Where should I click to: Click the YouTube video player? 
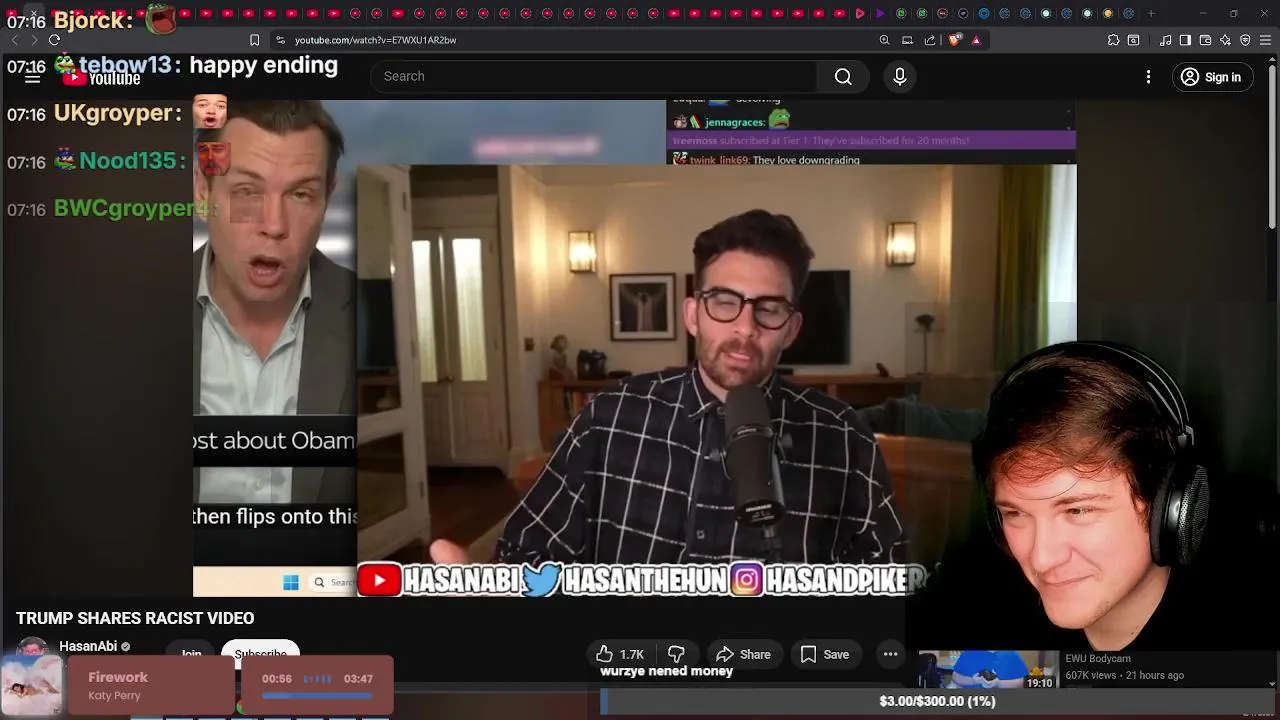pyautogui.click(x=634, y=347)
